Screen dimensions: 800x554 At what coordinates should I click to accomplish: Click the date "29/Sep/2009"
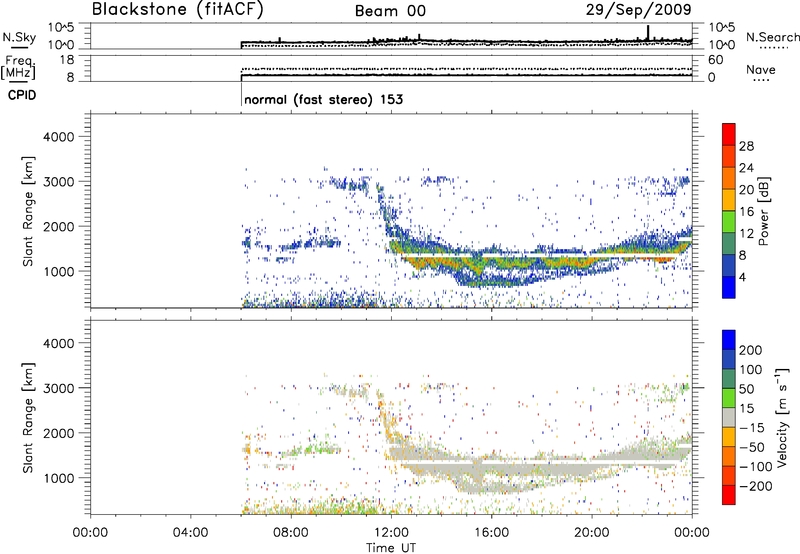638,9
